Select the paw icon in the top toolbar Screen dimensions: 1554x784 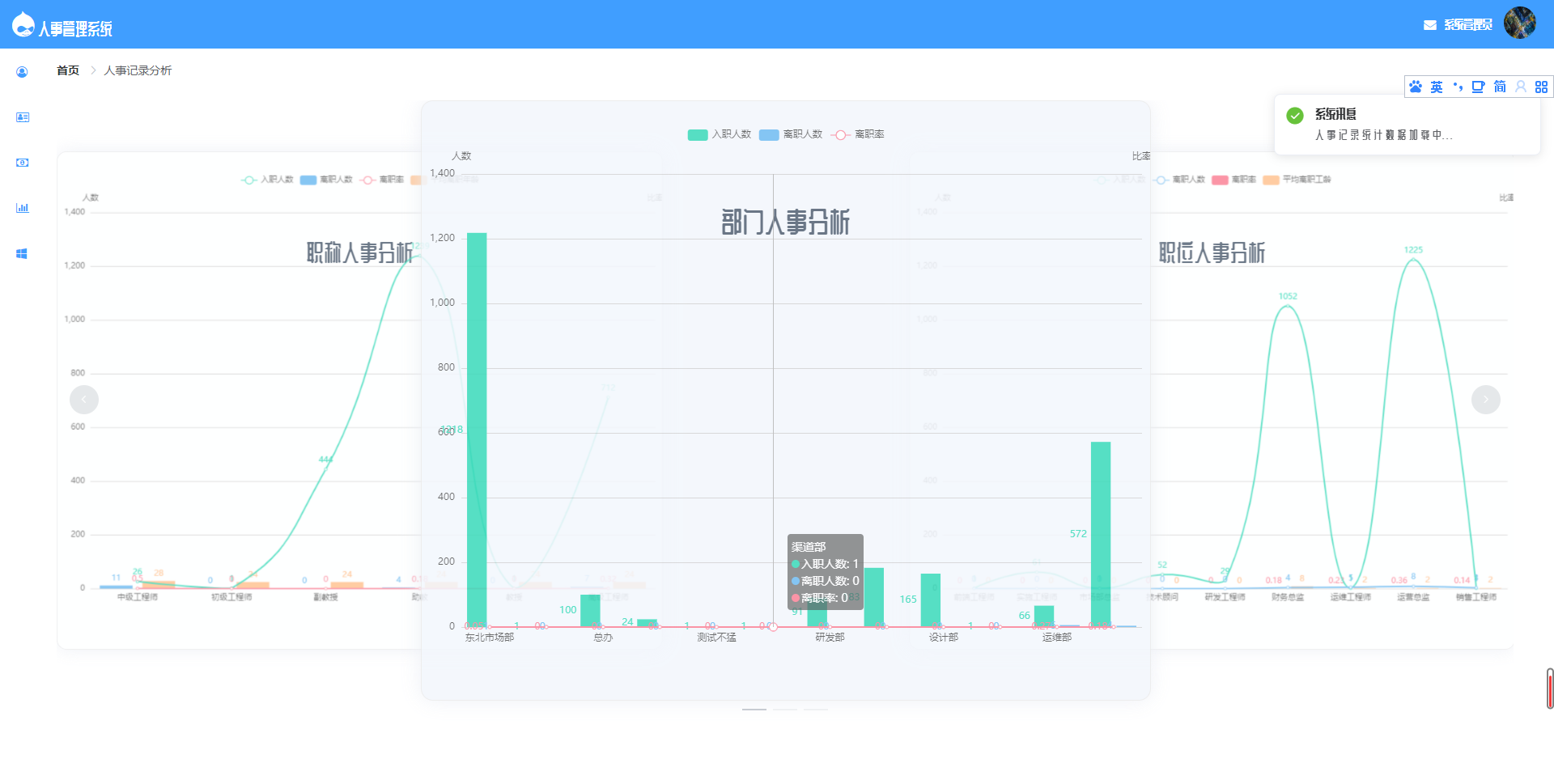coord(1416,87)
